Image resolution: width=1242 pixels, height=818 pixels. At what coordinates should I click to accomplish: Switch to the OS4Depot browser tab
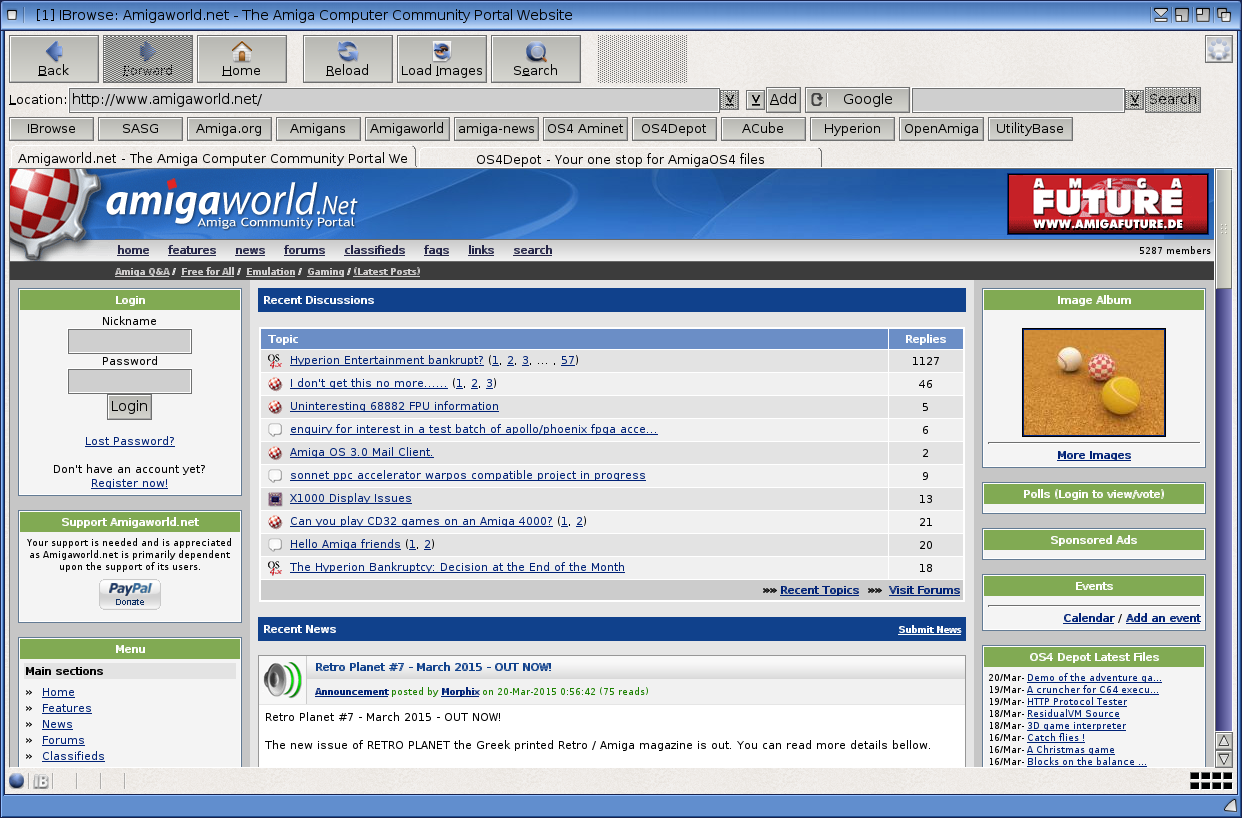(620, 159)
